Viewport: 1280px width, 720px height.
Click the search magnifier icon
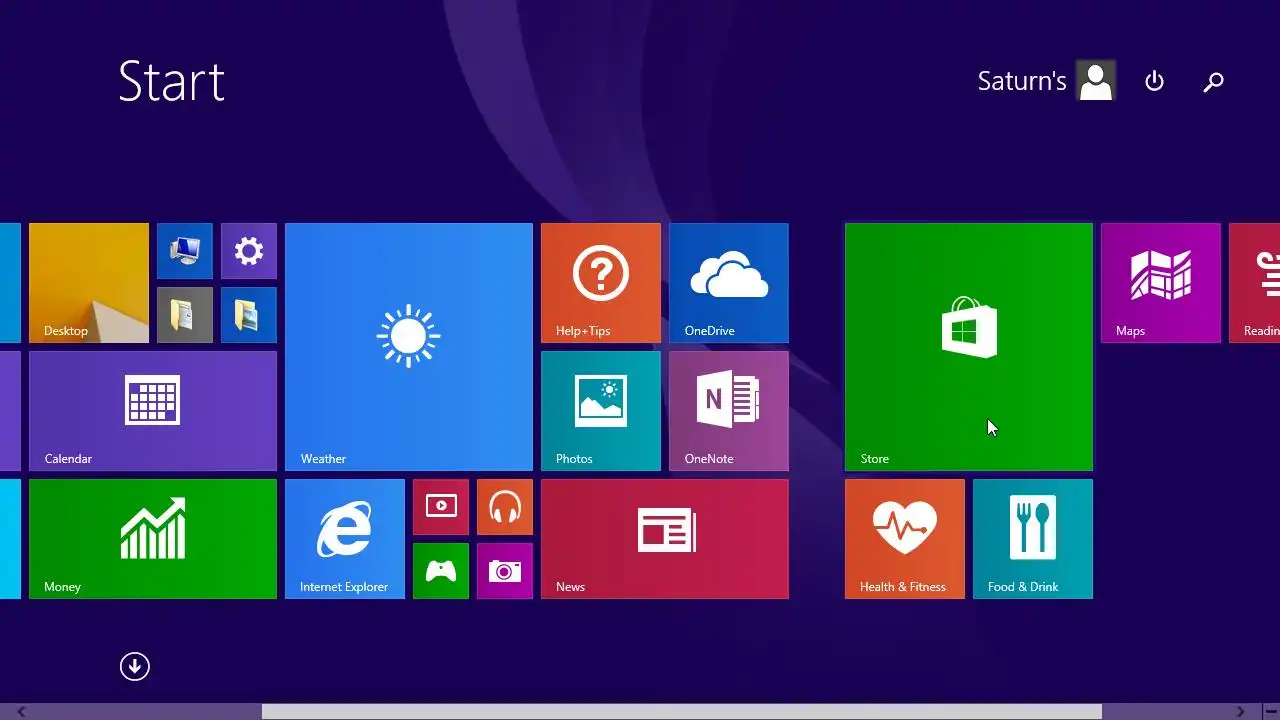coord(1213,82)
